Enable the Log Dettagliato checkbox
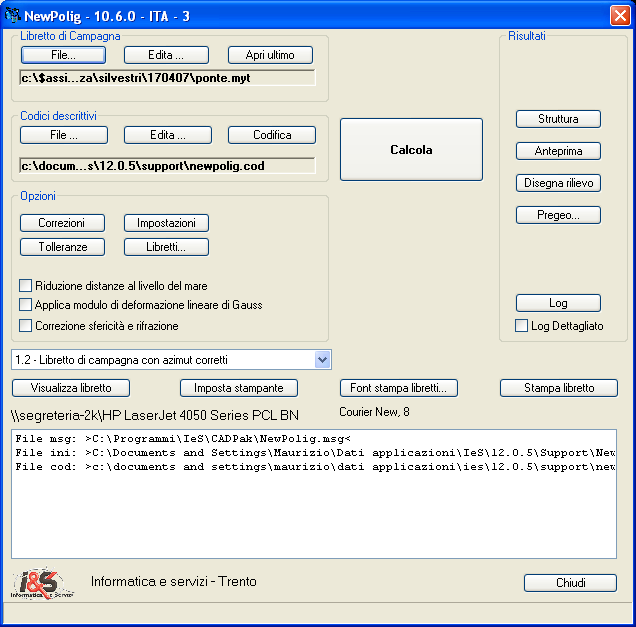The height and width of the screenshot is (627, 636). (521, 325)
